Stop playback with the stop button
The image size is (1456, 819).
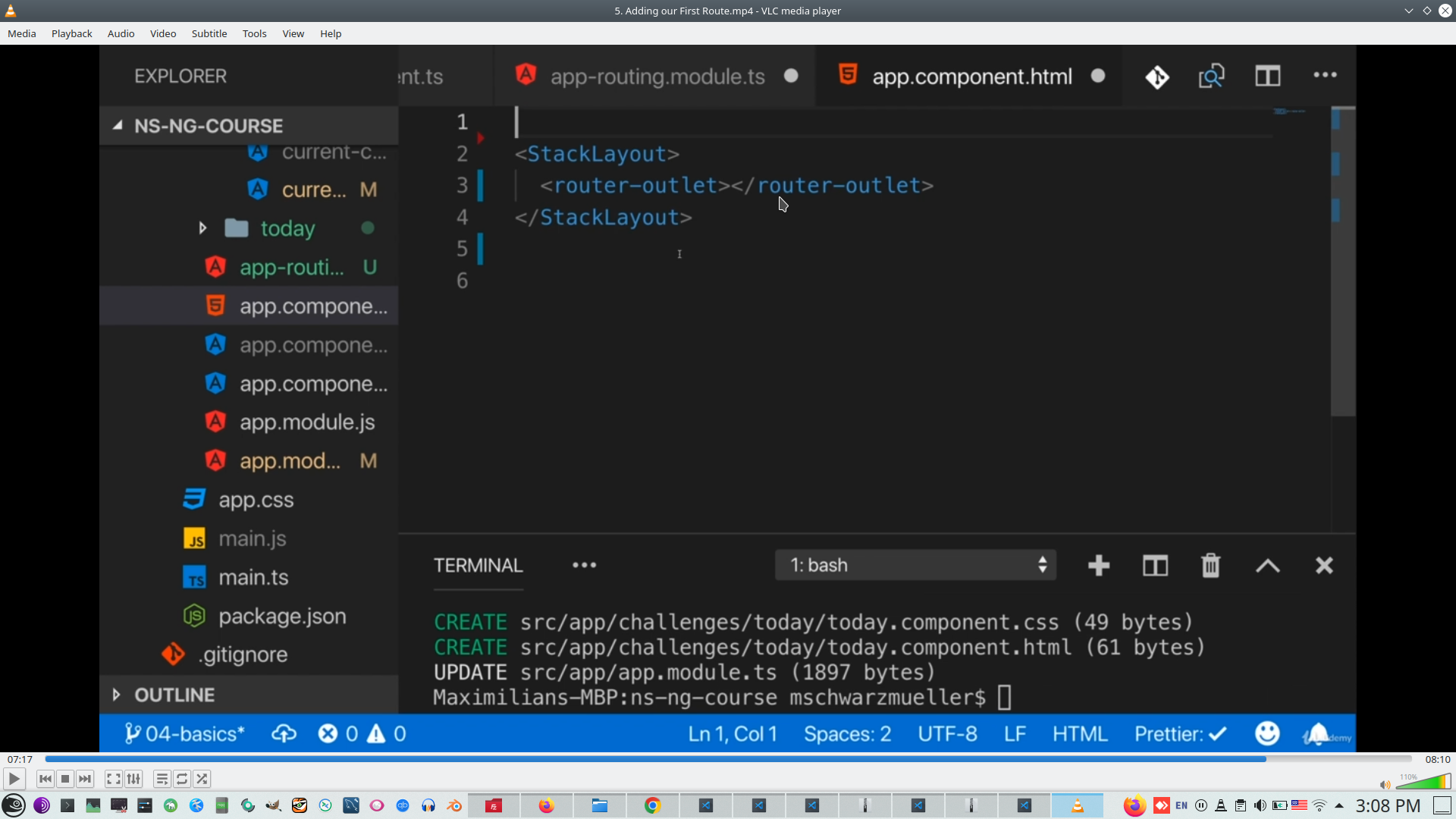coord(65,779)
